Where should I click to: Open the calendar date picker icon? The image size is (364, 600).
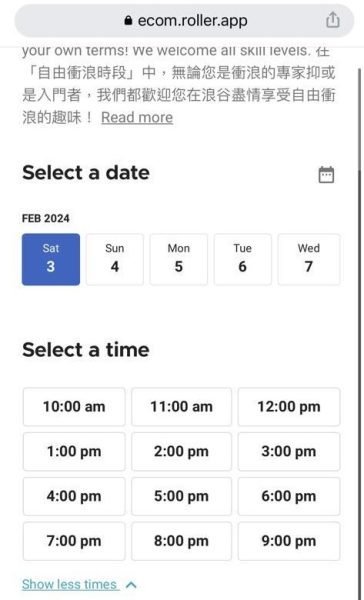[x=326, y=175]
